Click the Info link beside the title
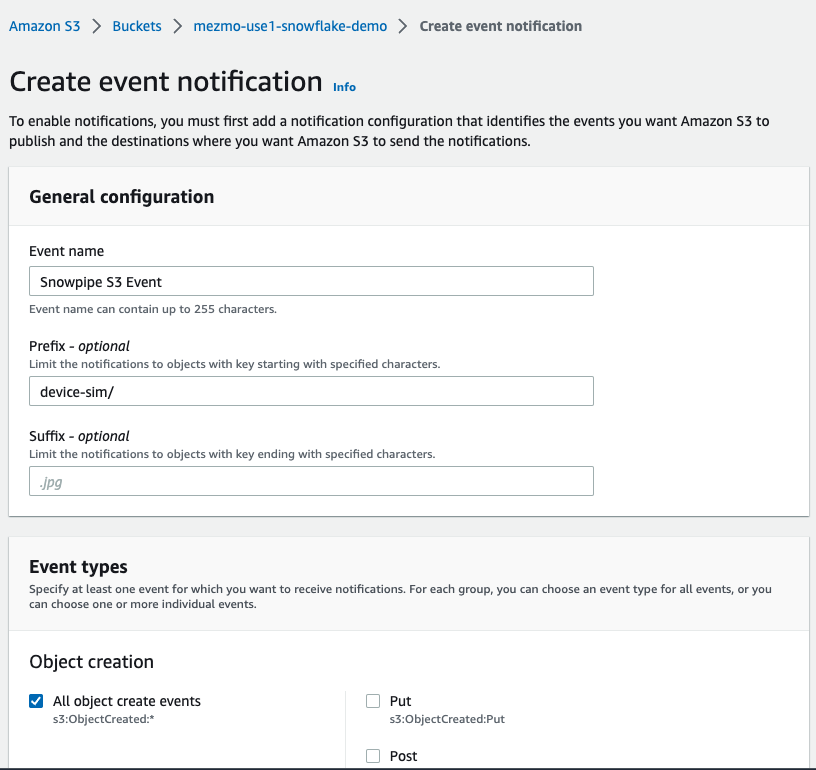Viewport: 816px width, 770px height. tap(345, 87)
